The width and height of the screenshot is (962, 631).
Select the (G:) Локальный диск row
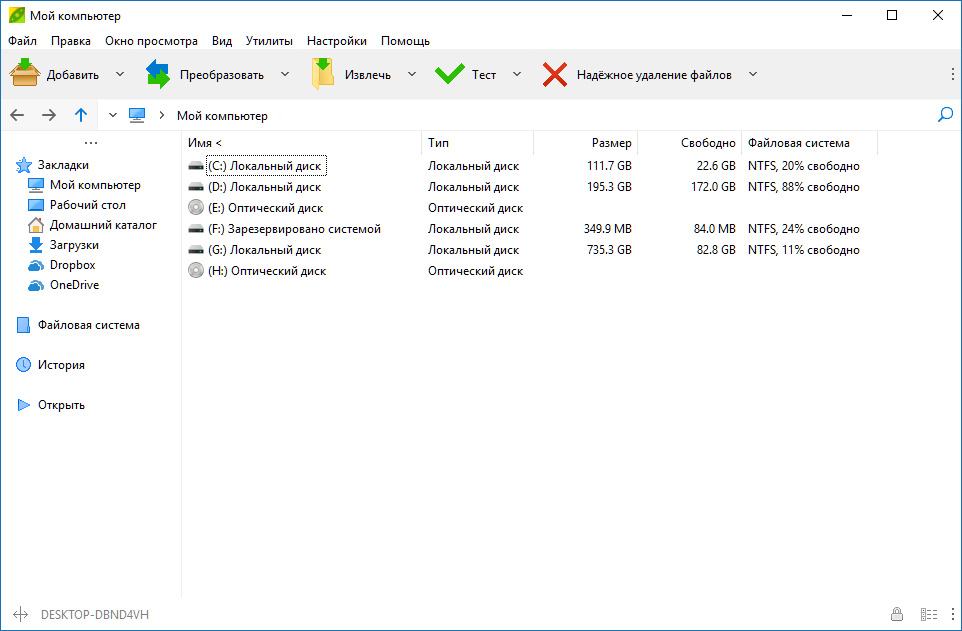(x=523, y=250)
